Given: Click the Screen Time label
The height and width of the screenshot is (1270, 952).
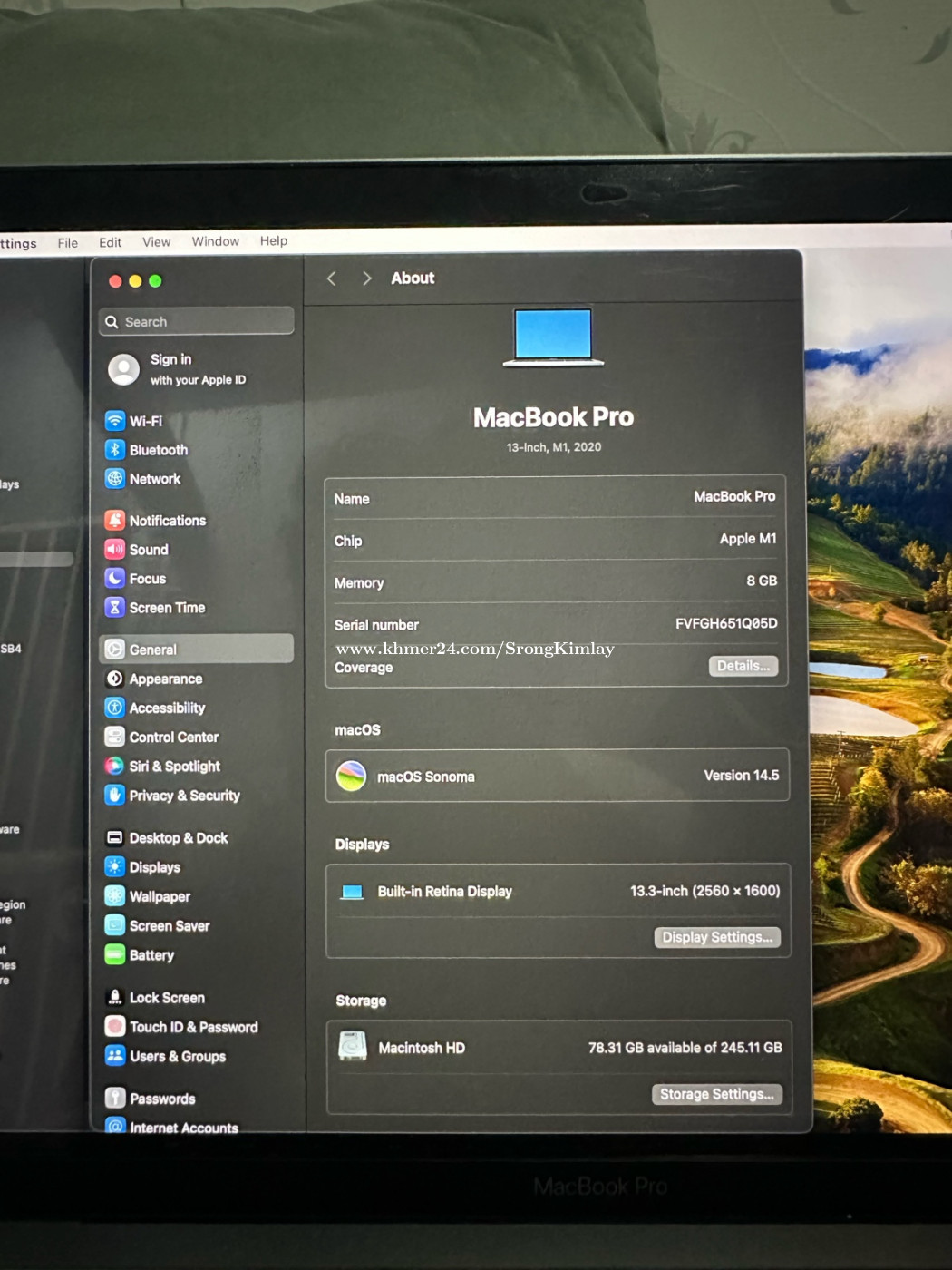Looking at the screenshot, I should pyautogui.click(x=167, y=608).
